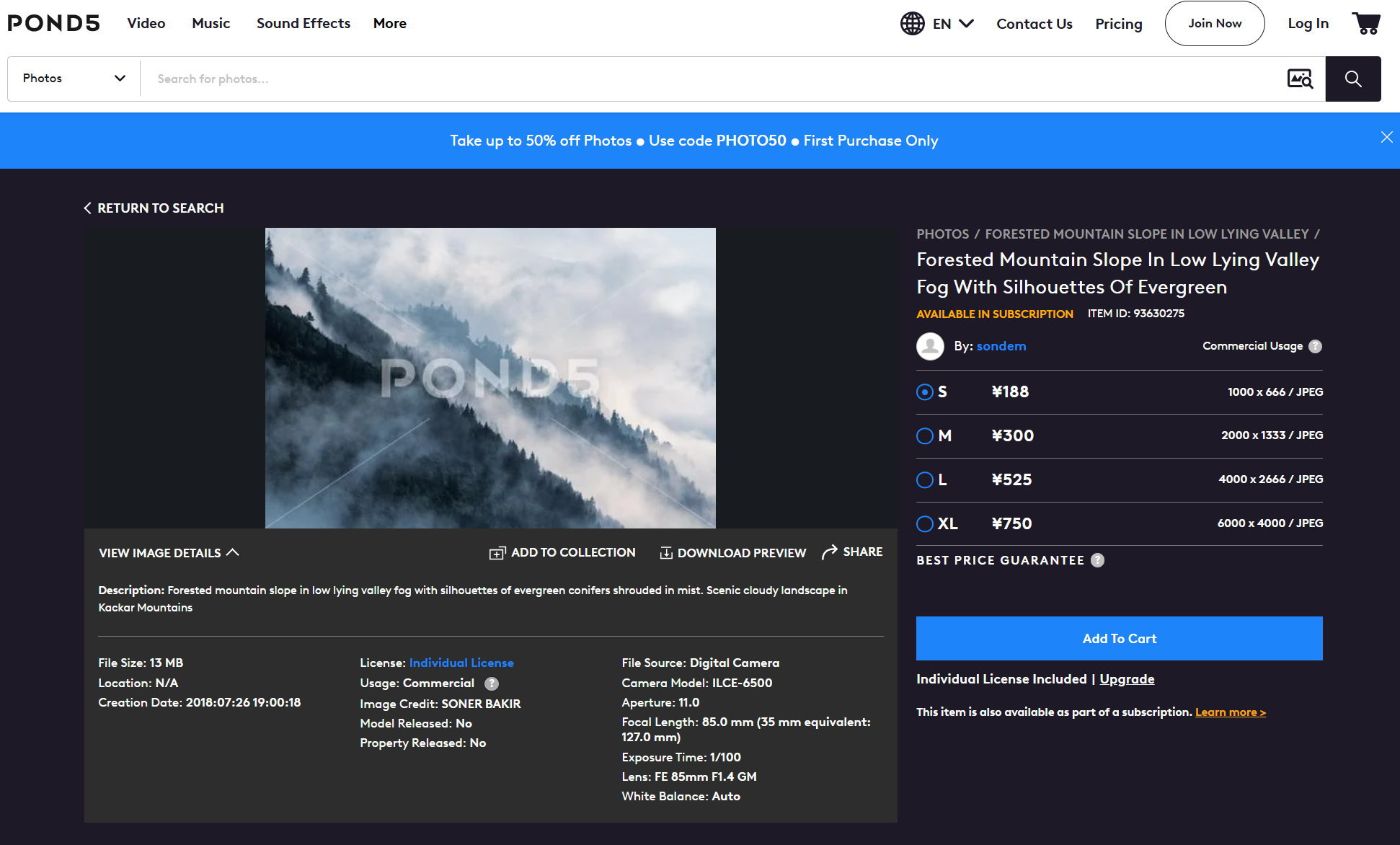
Task: Open the shopping cart icon
Action: 1365,23
